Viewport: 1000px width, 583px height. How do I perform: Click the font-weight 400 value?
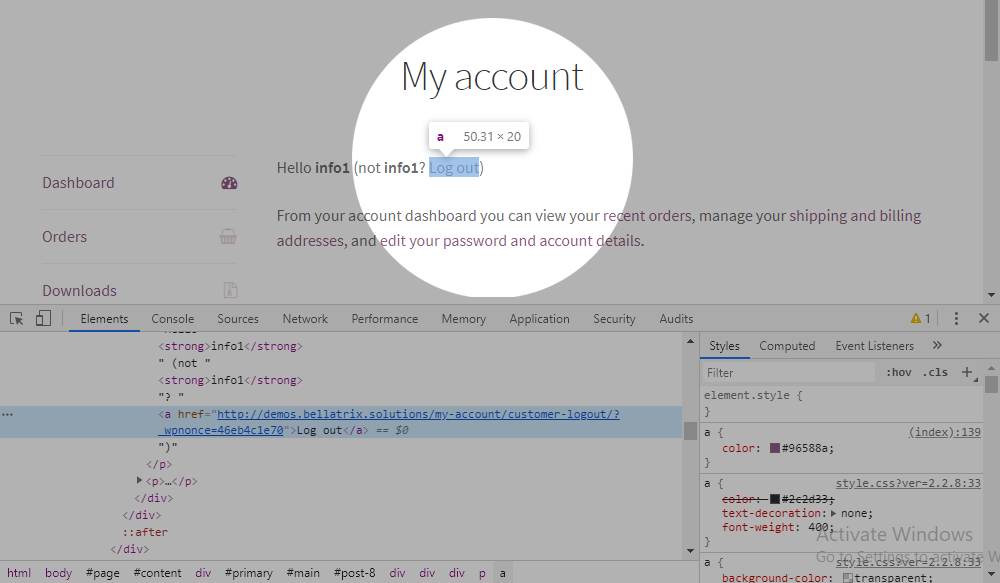[818, 528]
